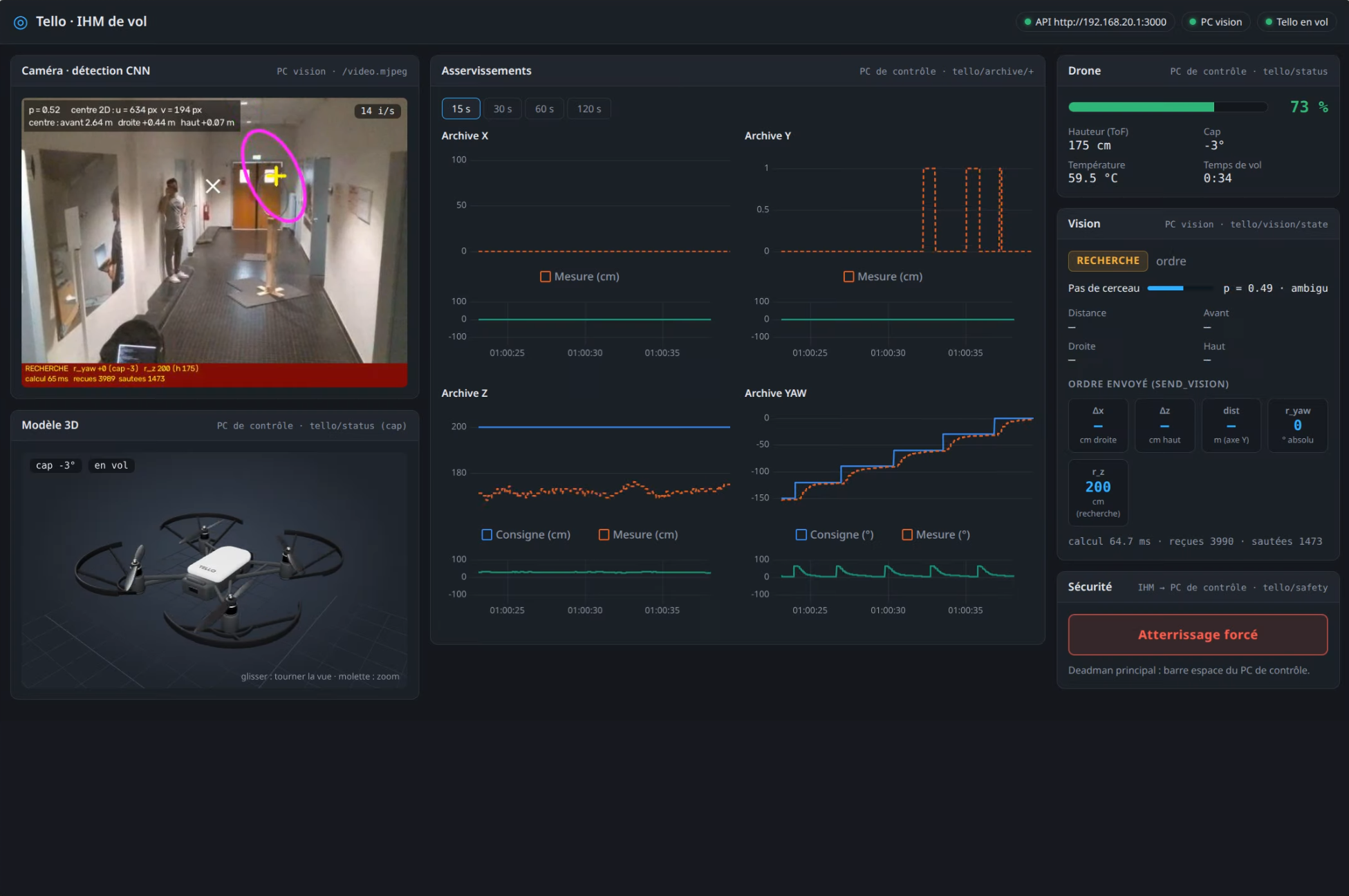Click the Hauteur 175 cm value
The image size is (1349, 896).
[x=1089, y=145]
